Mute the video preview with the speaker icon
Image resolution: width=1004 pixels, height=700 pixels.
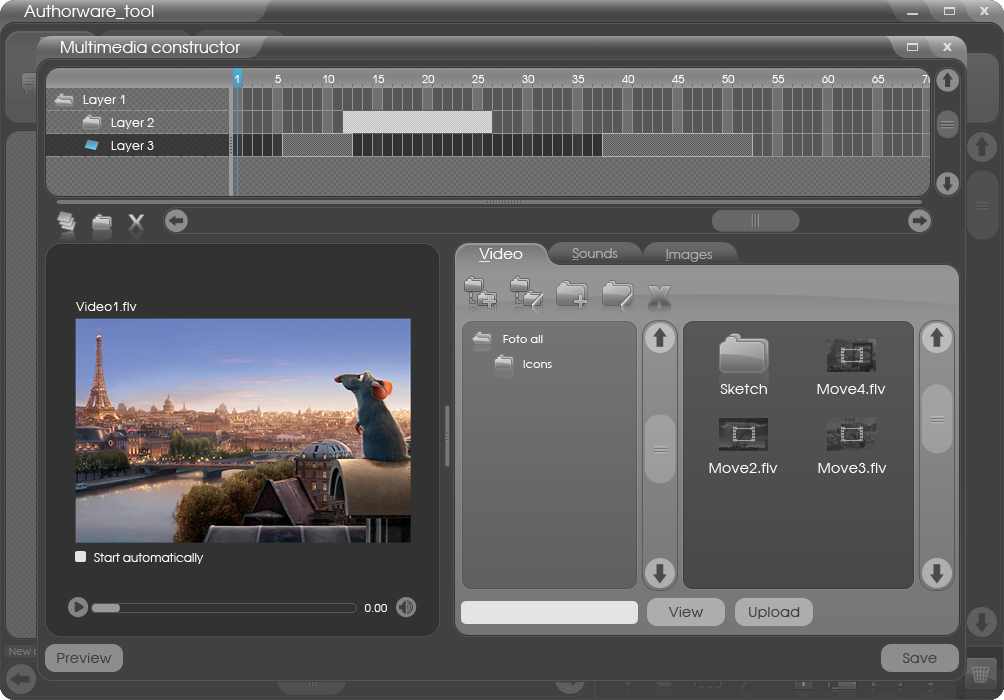click(405, 607)
